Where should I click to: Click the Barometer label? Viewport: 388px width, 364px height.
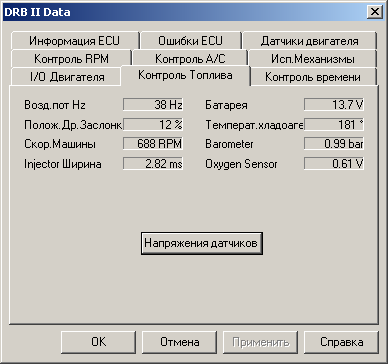[x=229, y=144]
